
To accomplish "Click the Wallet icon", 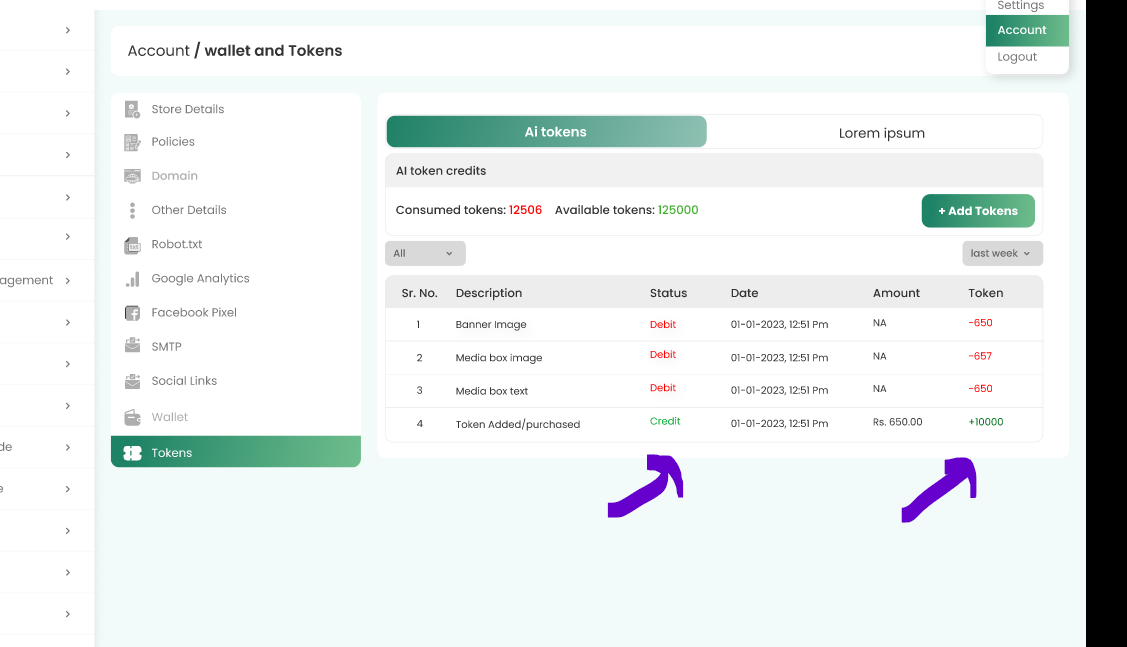I will tap(132, 417).
